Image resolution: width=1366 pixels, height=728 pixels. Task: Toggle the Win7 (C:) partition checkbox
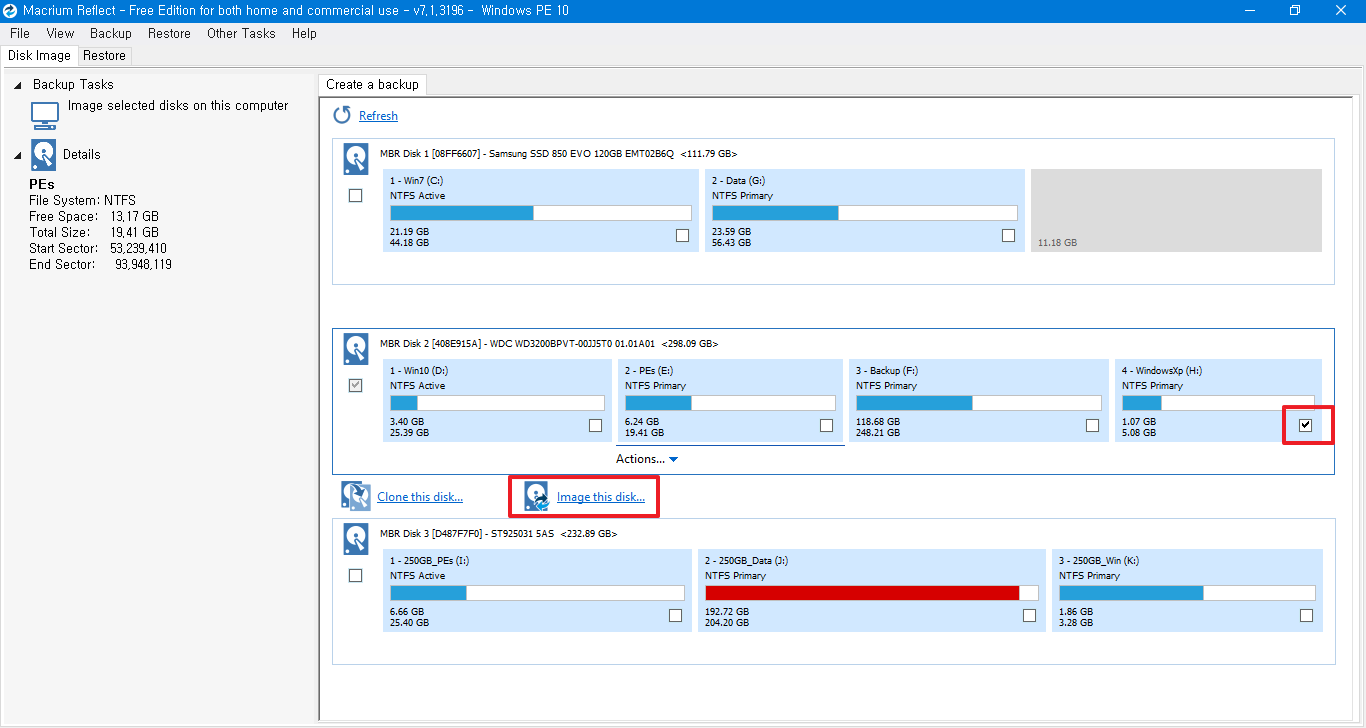tap(682, 236)
